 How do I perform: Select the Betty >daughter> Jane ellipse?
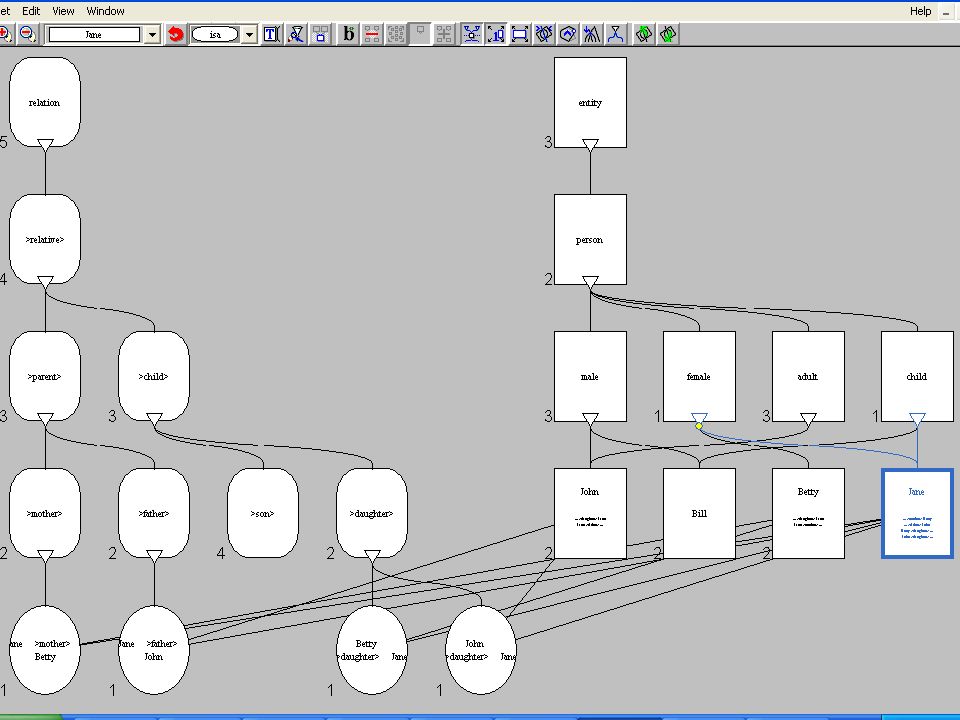coord(372,650)
